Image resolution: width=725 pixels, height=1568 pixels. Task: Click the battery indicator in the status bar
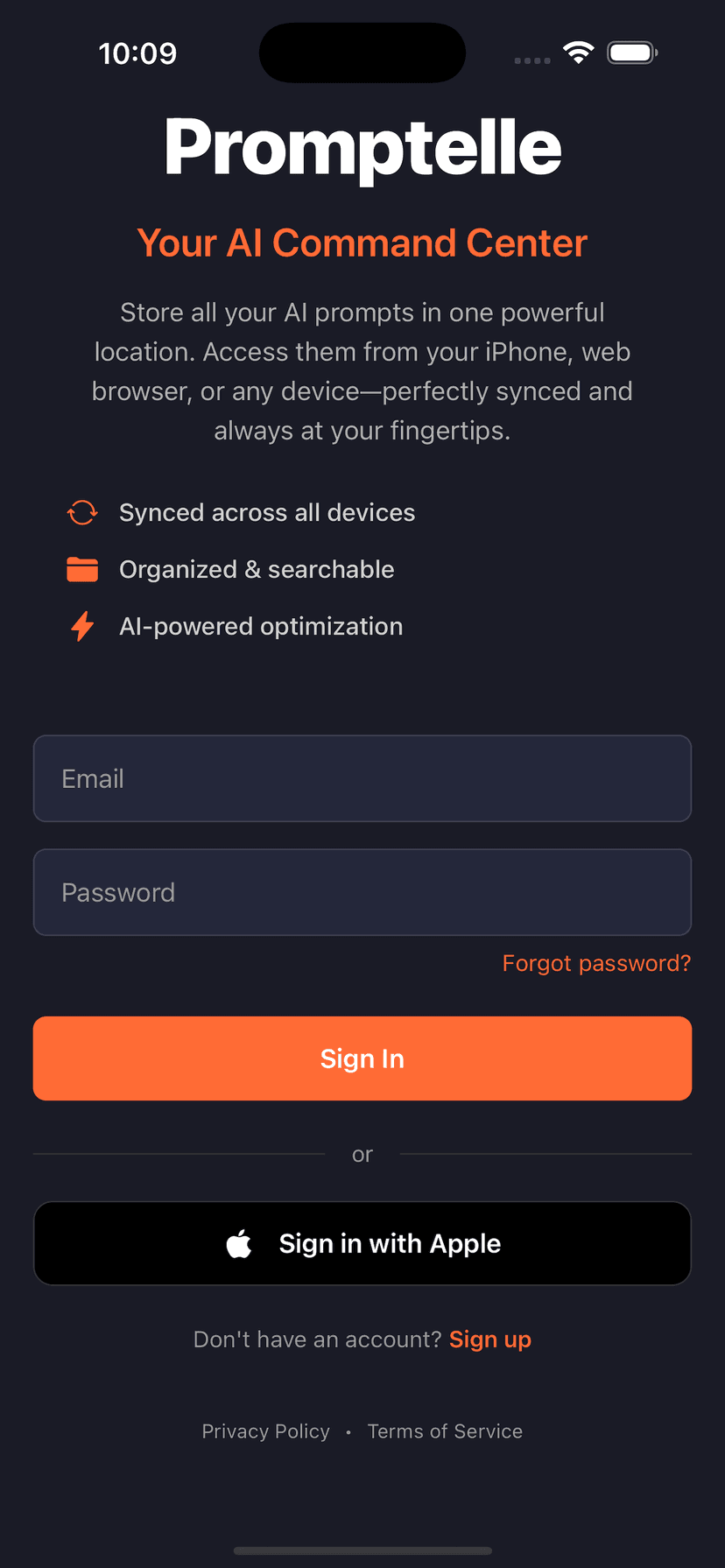[x=631, y=52]
